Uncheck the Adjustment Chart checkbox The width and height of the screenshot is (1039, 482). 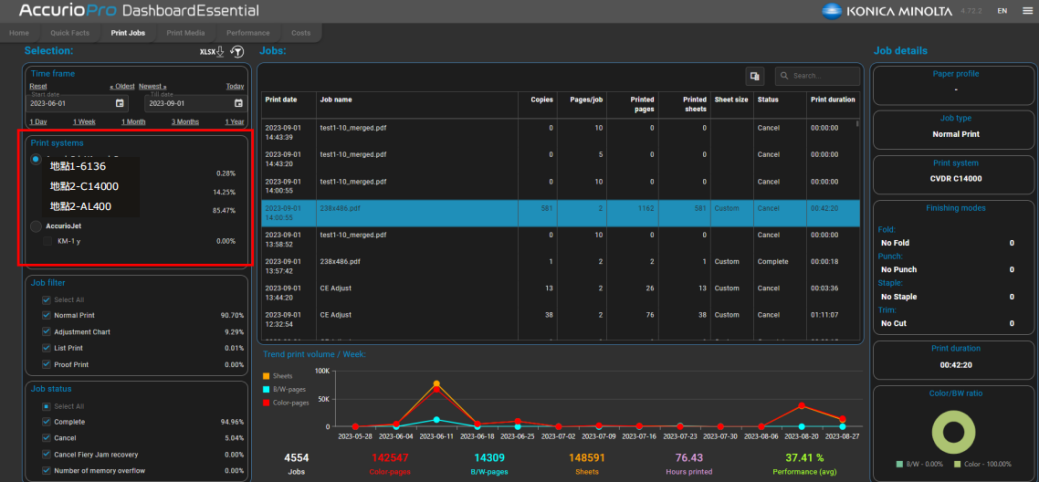pos(46,331)
